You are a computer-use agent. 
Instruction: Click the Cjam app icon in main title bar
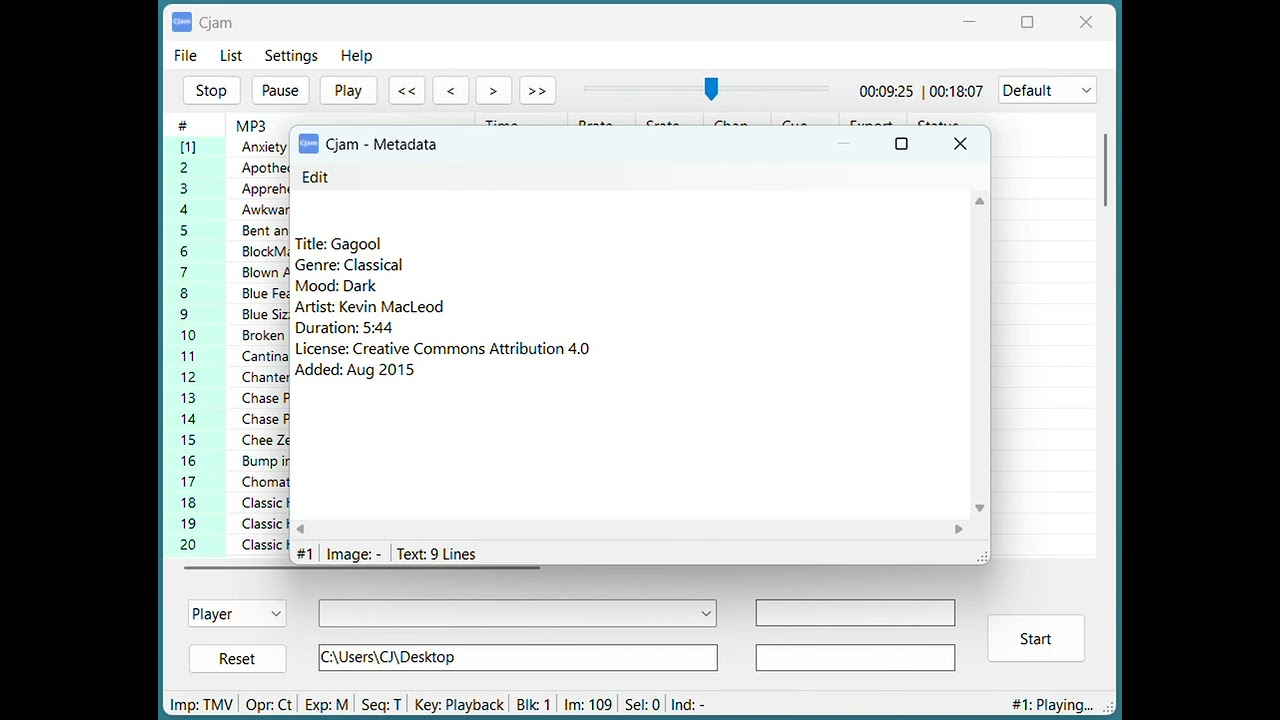(x=181, y=22)
